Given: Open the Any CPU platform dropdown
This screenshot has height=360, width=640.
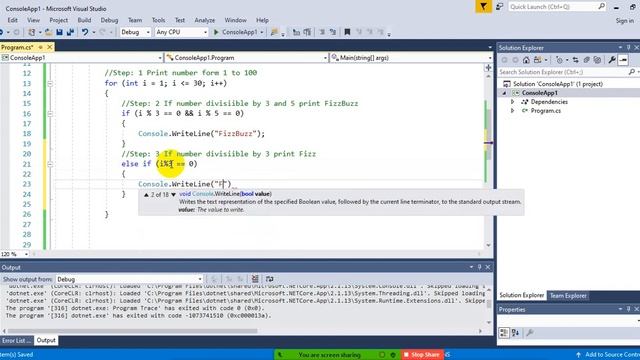Looking at the screenshot, I should pos(181,32).
